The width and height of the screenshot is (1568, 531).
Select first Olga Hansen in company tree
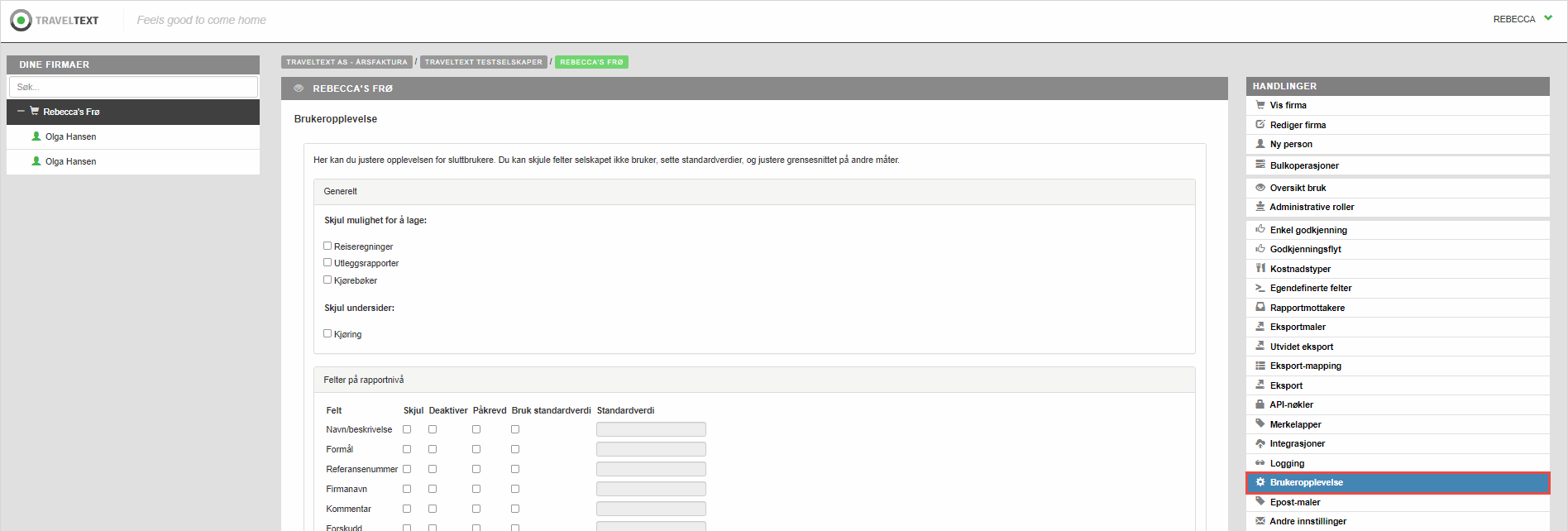[x=70, y=136]
